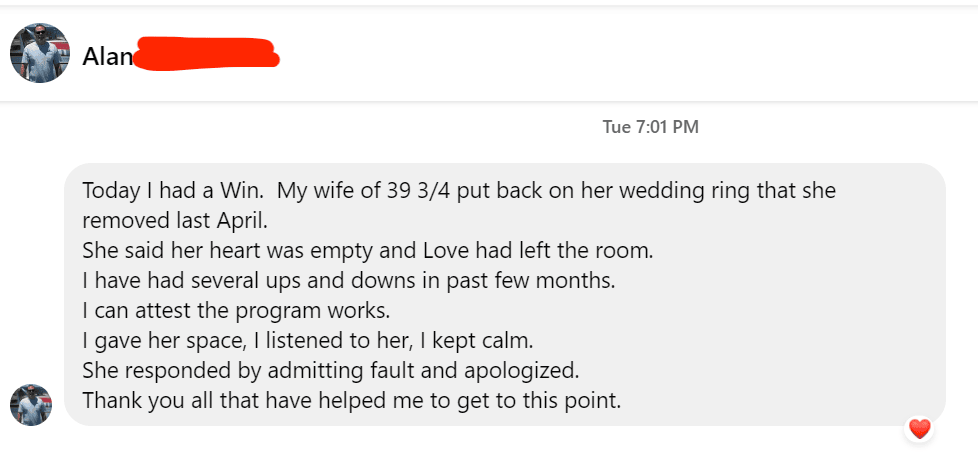Click the "Thank you all" closing line
Image resolution: width=978 pixels, height=456 pixels.
click(351, 400)
